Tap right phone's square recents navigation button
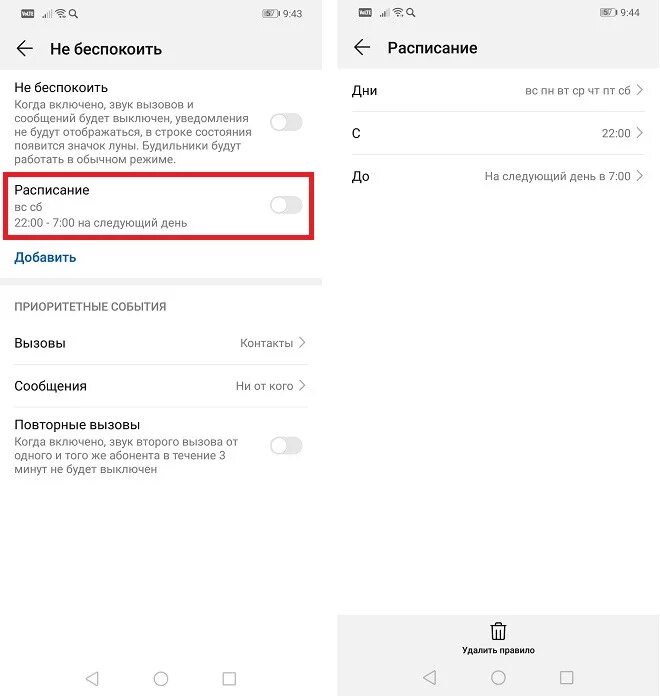The width and height of the screenshot is (660, 697). pos(566,677)
